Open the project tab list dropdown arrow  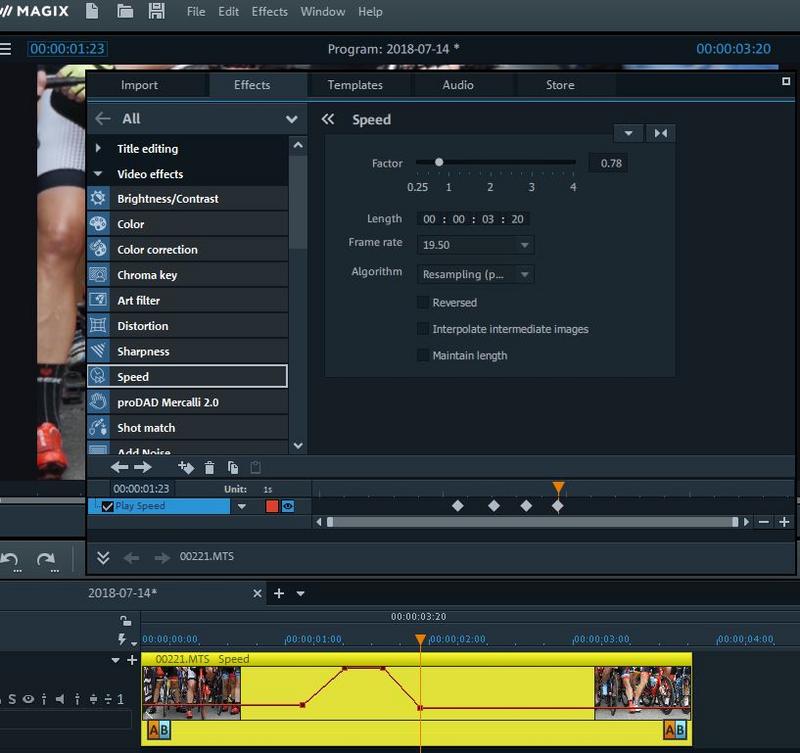301,594
